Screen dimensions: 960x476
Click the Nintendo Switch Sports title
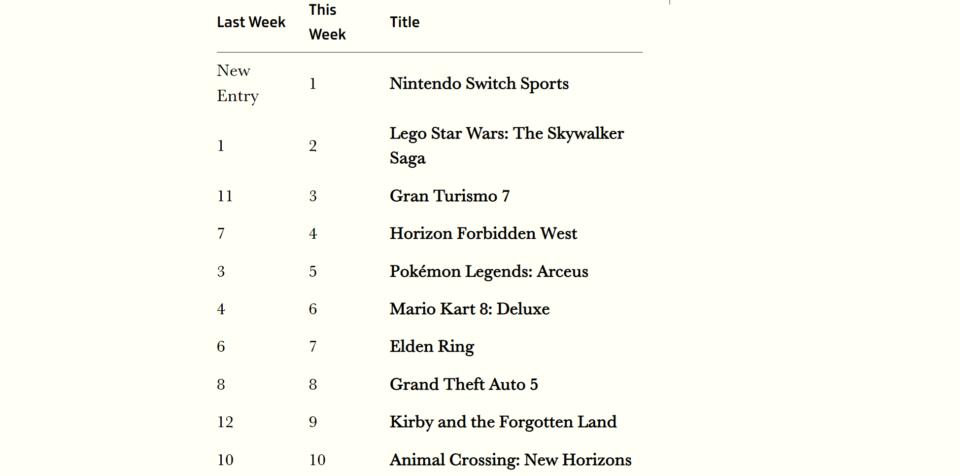point(479,84)
